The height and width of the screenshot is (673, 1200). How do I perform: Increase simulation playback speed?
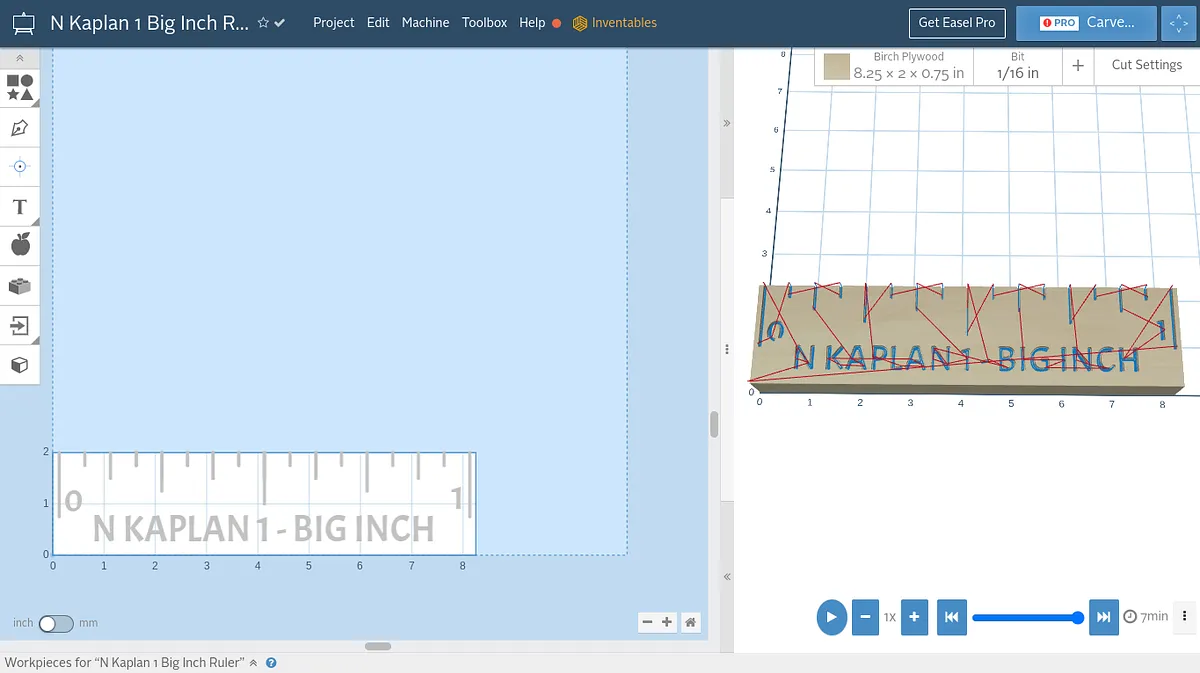(x=914, y=617)
